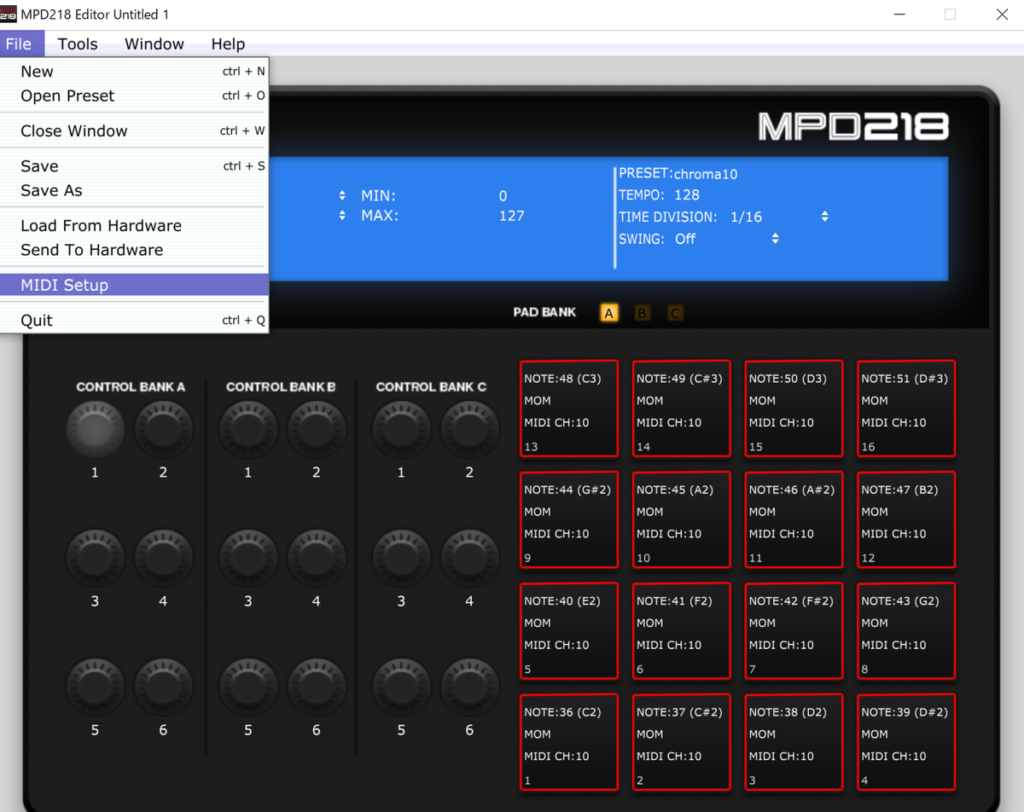Select pad 12 NOTE:47 (B2)
The height and width of the screenshot is (812, 1024).
click(906, 519)
